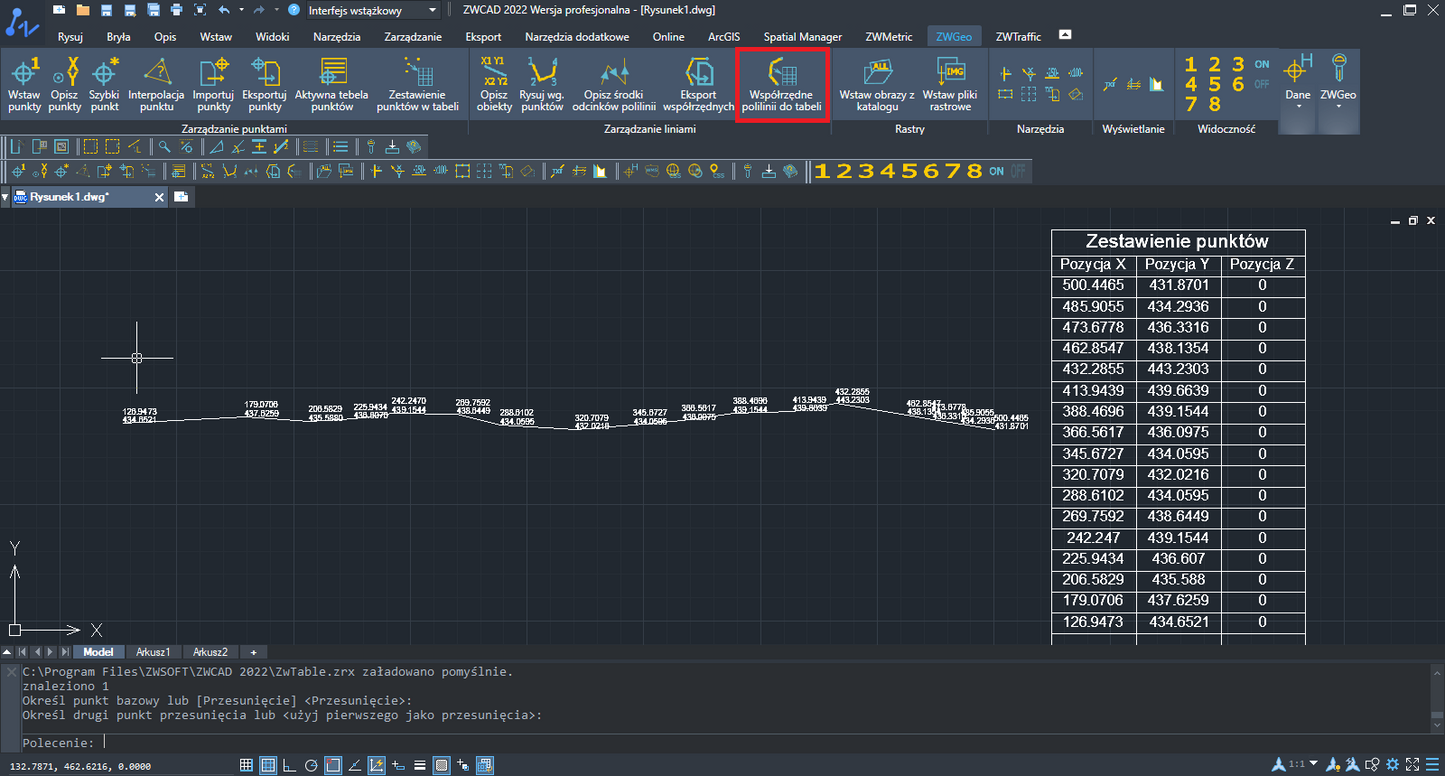Open the Arkusz1 layout tab
1445x776 pixels.
pos(154,652)
